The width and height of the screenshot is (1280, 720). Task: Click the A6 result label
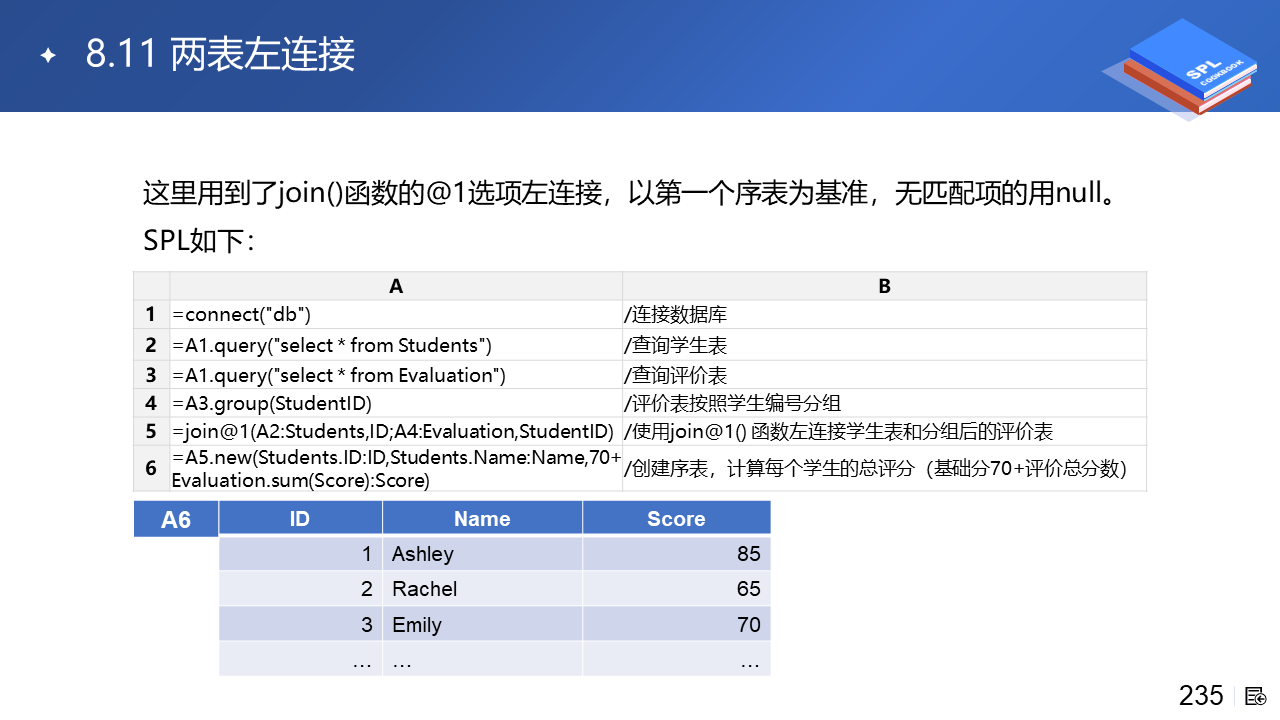click(x=176, y=520)
